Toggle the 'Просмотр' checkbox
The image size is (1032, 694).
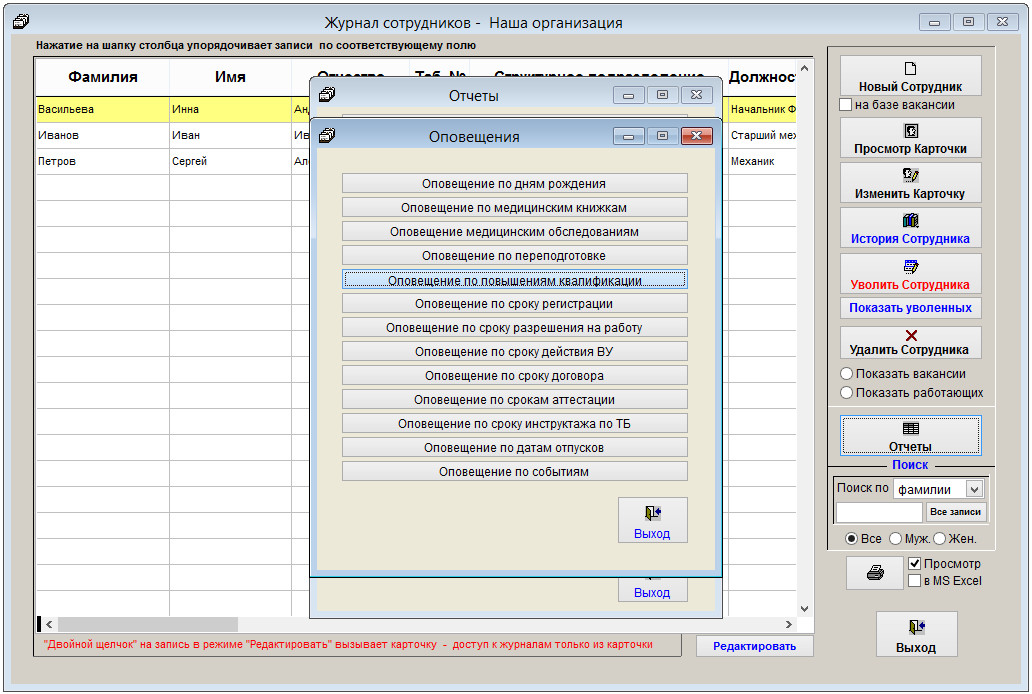click(915, 564)
